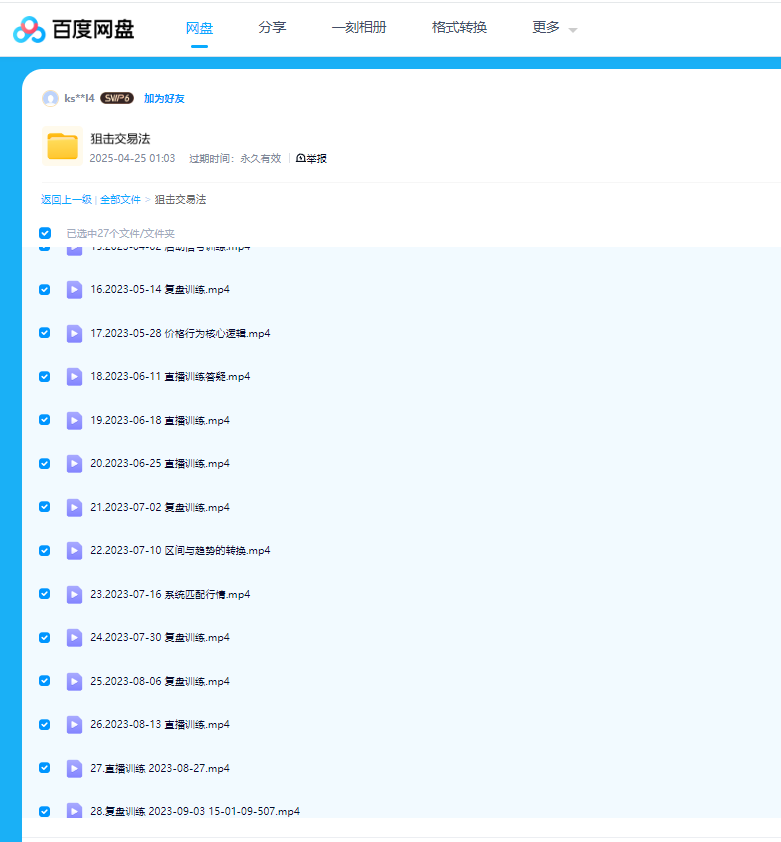Click video icon for 25.2023-08-06 复盘训练.mp4

[x=74, y=681]
